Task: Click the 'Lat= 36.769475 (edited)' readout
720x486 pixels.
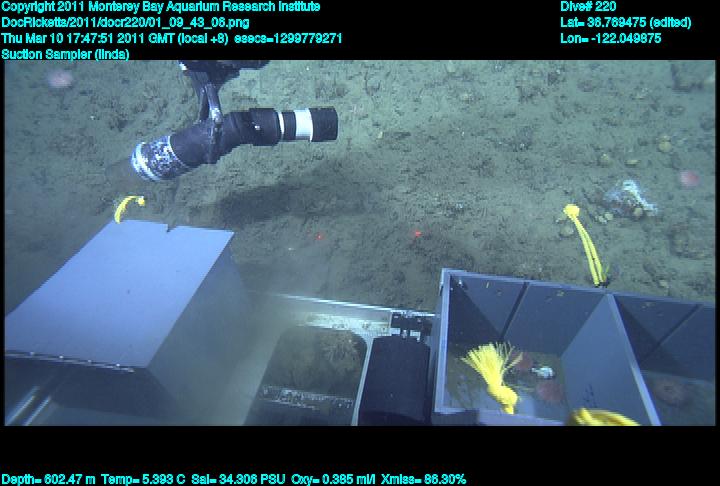Action: coord(625,23)
